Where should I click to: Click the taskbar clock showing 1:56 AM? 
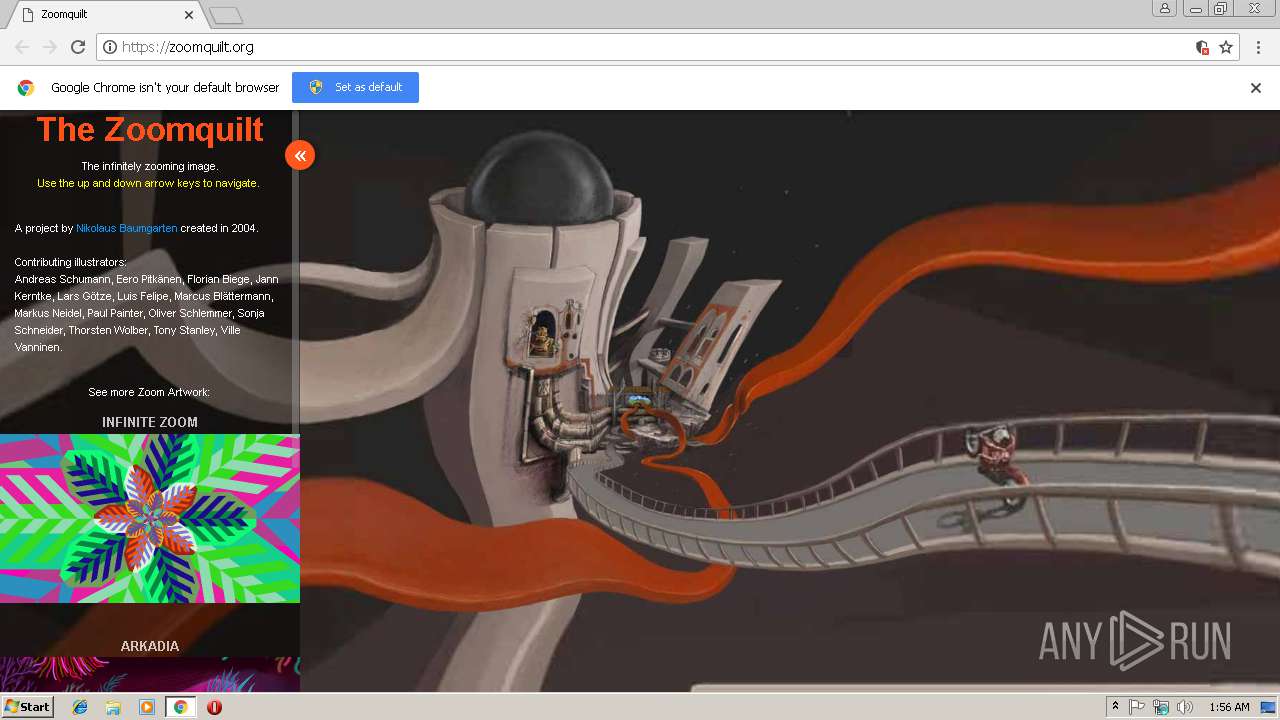pyautogui.click(x=1229, y=707)
